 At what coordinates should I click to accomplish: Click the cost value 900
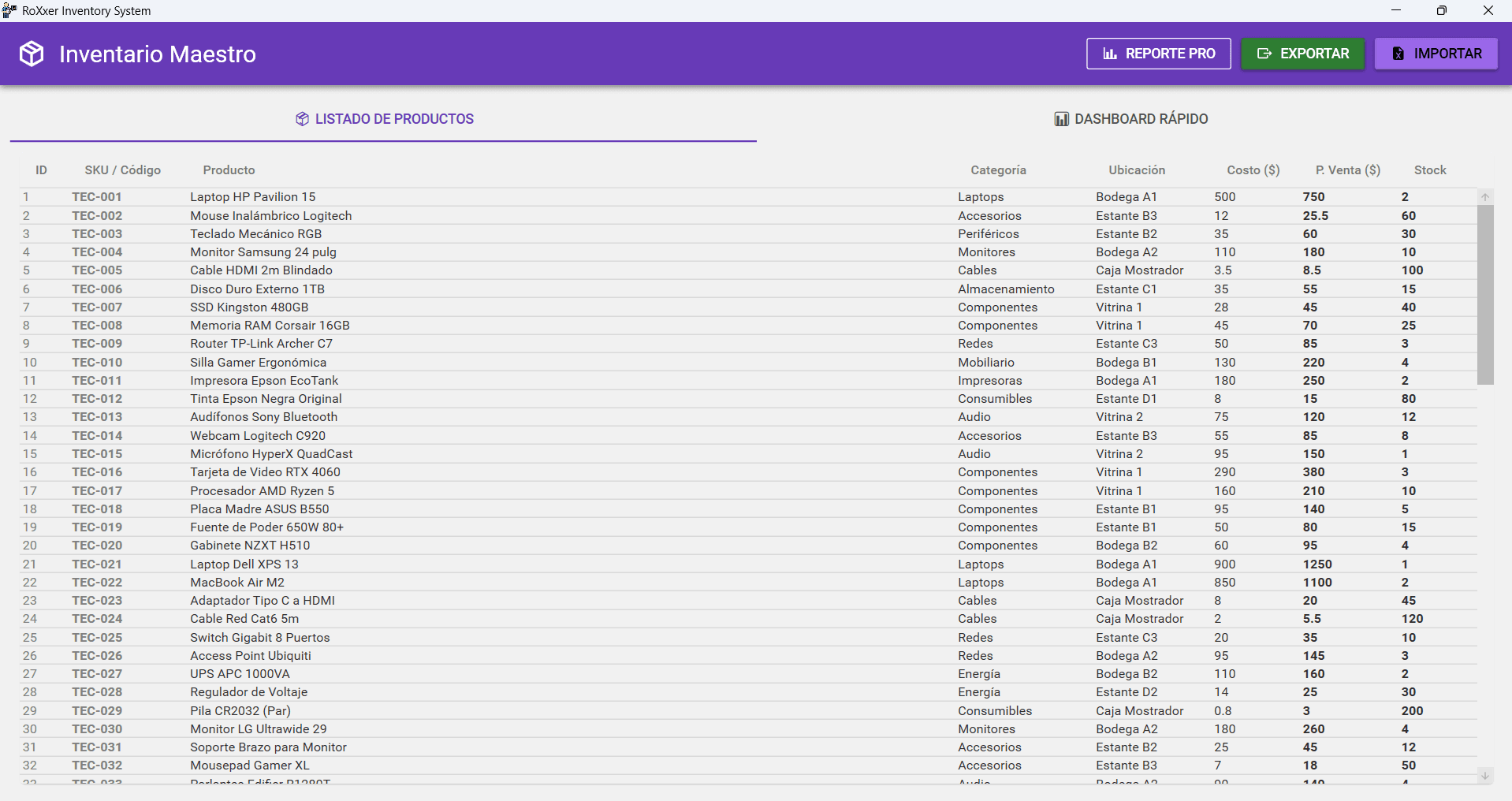coord(1225,564)
